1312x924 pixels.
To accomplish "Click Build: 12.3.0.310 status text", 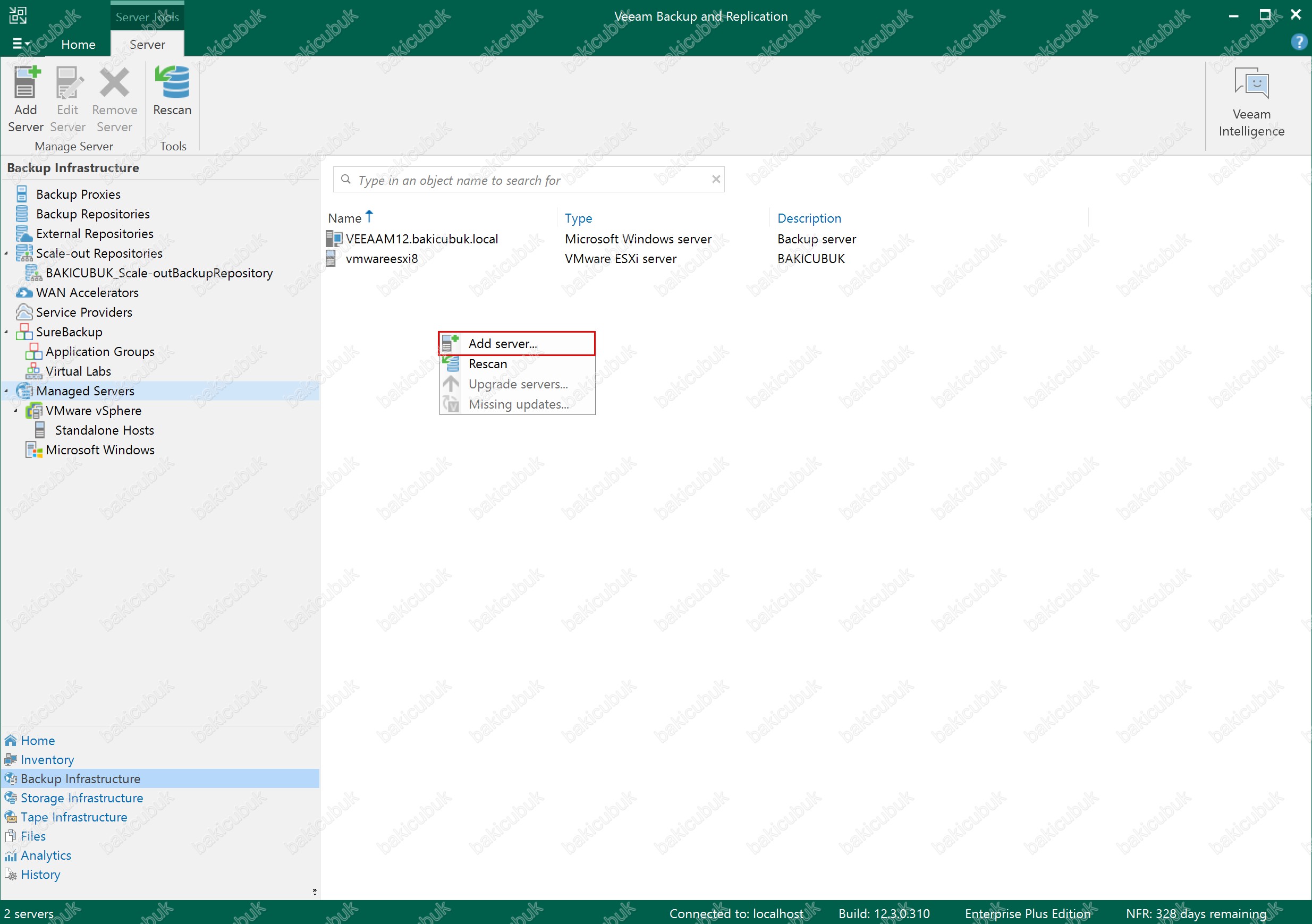I will coord(884,913).
